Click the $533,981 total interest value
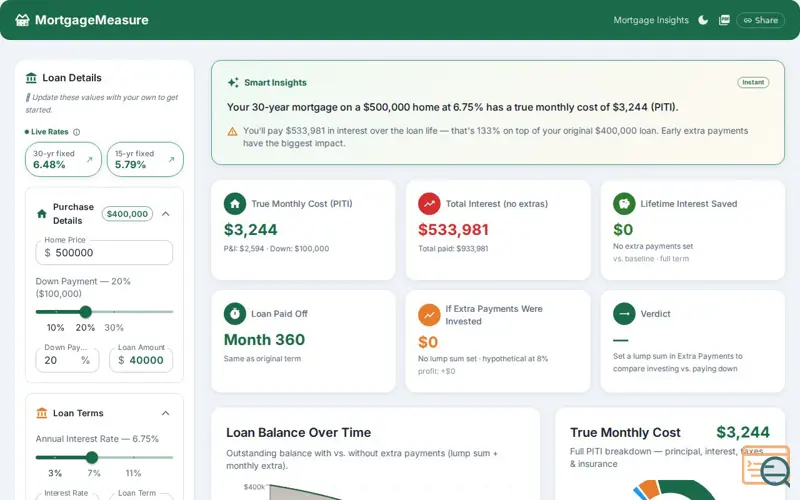Viewport: 800px width, 500px height. (x=453, y=230)
